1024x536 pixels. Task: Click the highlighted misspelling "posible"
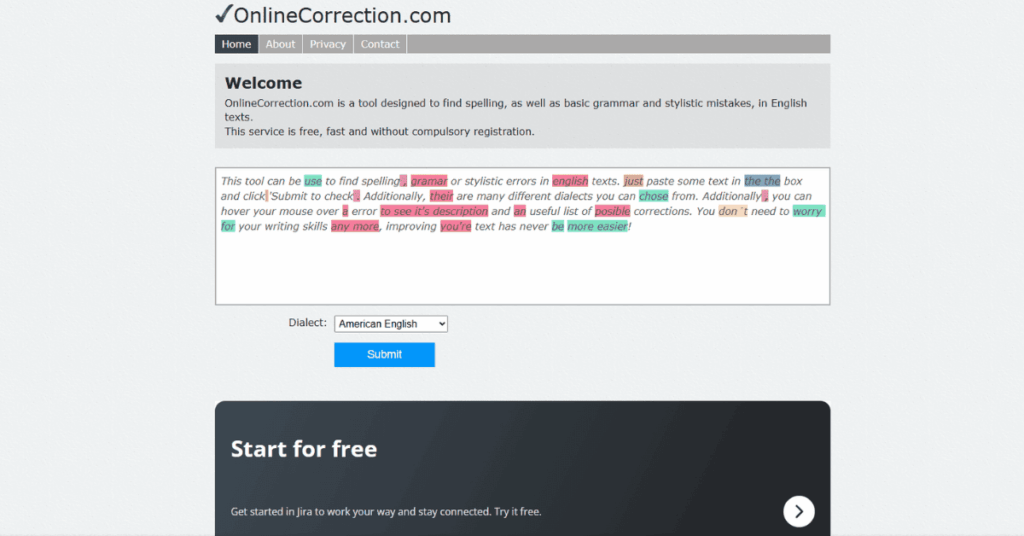click(612, 211)
